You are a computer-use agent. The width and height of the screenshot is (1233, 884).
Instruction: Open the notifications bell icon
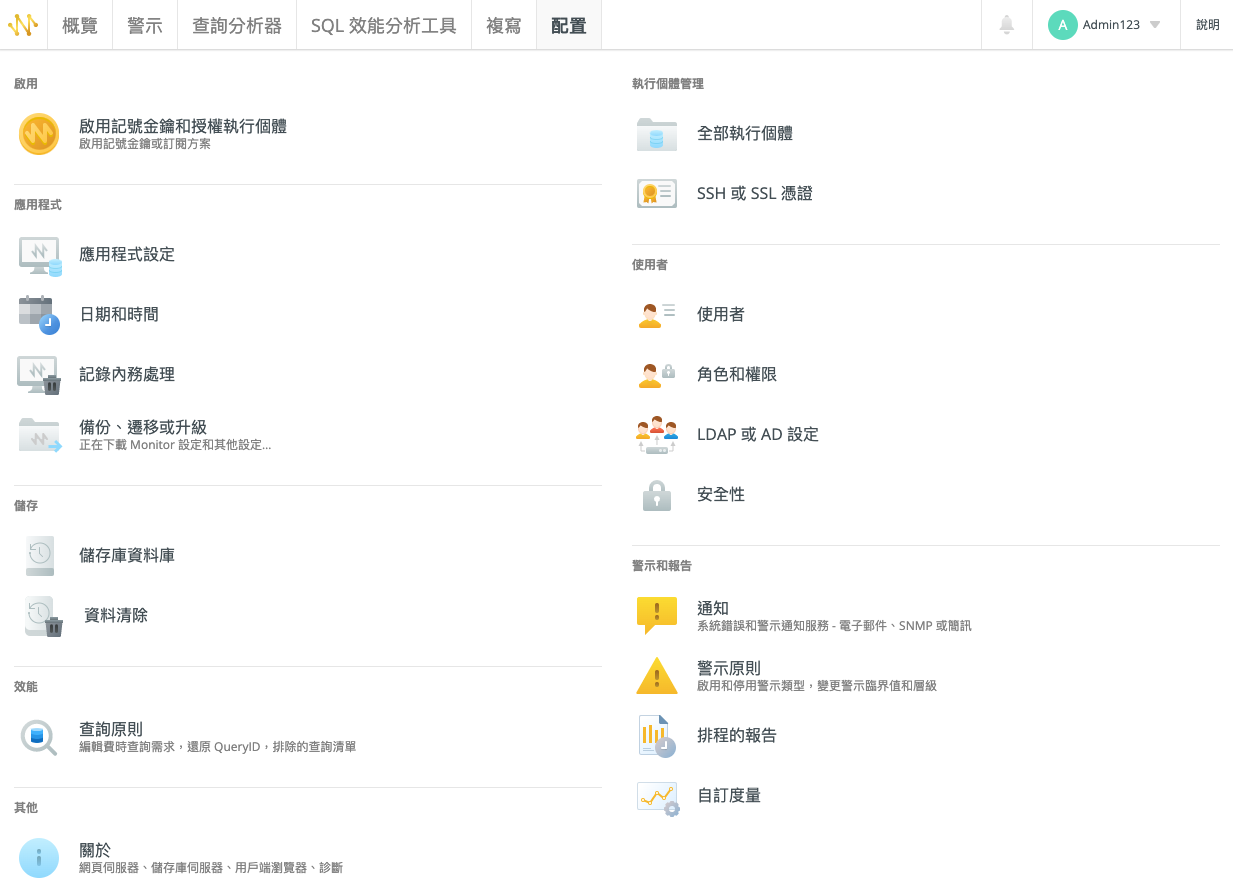(x=1007, y=25)
